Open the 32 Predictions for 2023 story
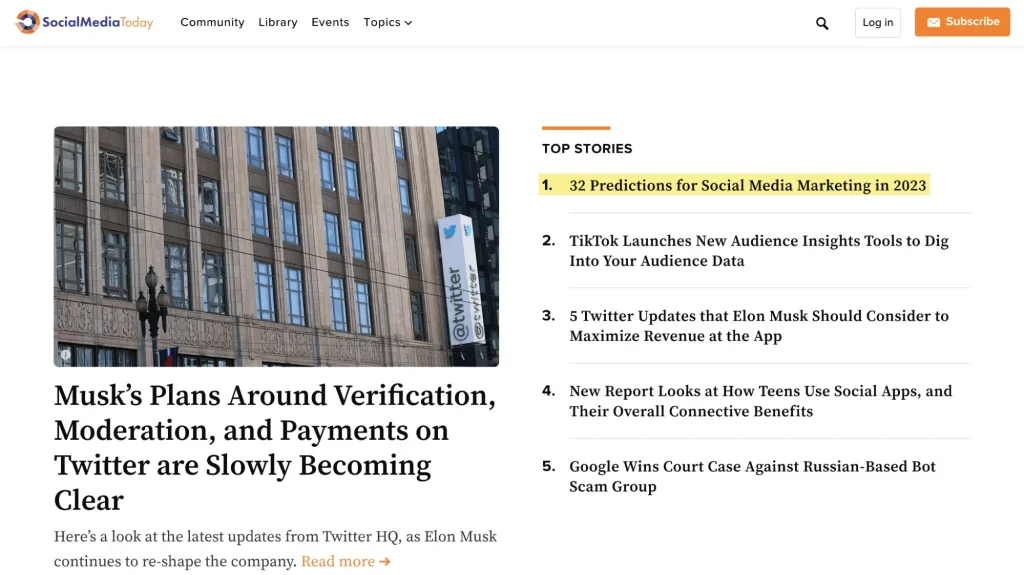The image size is (1024, 575). [x=747, y=185]
